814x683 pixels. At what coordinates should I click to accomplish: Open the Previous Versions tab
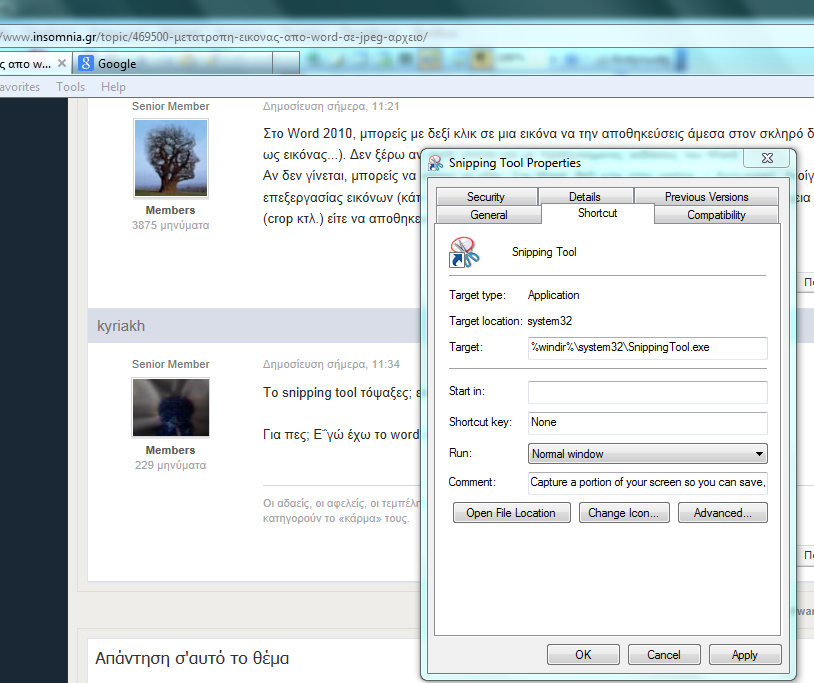click(706, 197)
